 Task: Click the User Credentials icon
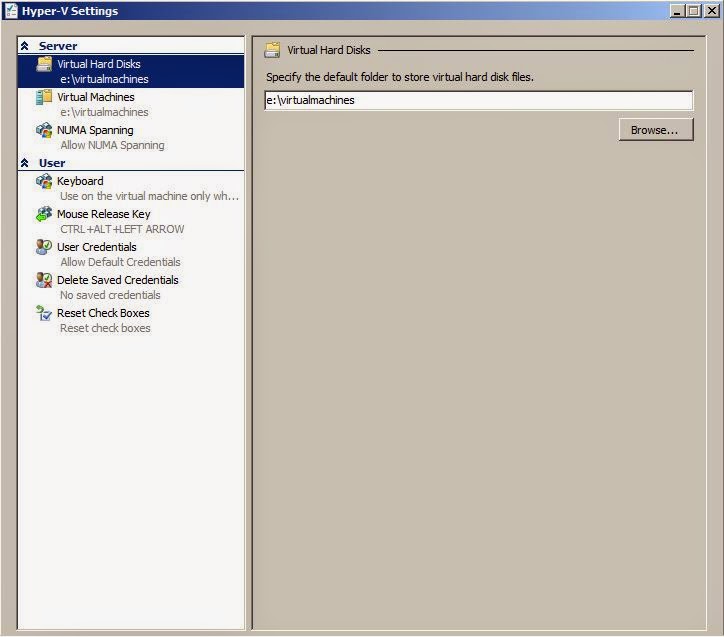click(x=44, y=247)
